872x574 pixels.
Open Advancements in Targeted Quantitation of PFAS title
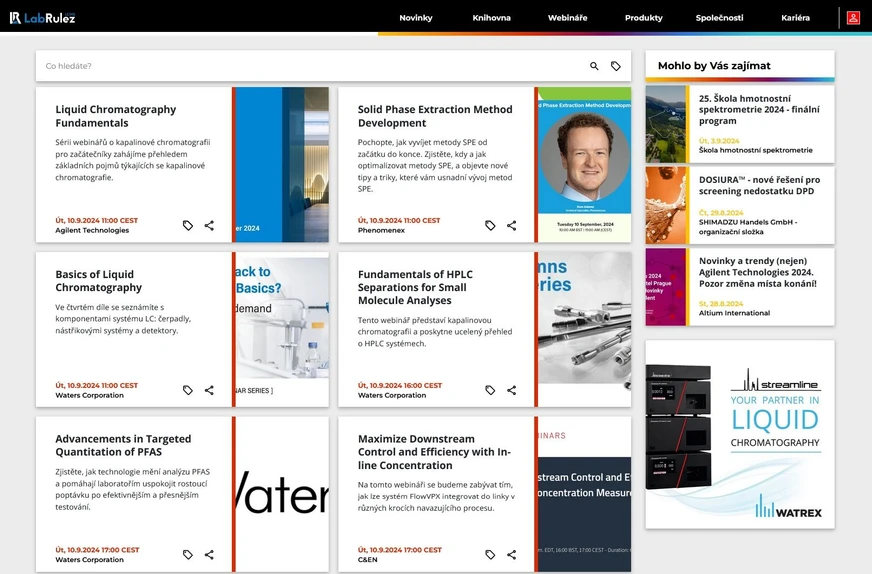coord(123,446)
